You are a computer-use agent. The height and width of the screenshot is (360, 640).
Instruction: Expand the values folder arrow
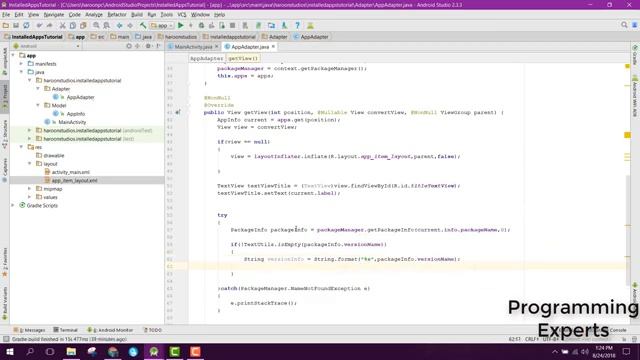tap(29, 197)
